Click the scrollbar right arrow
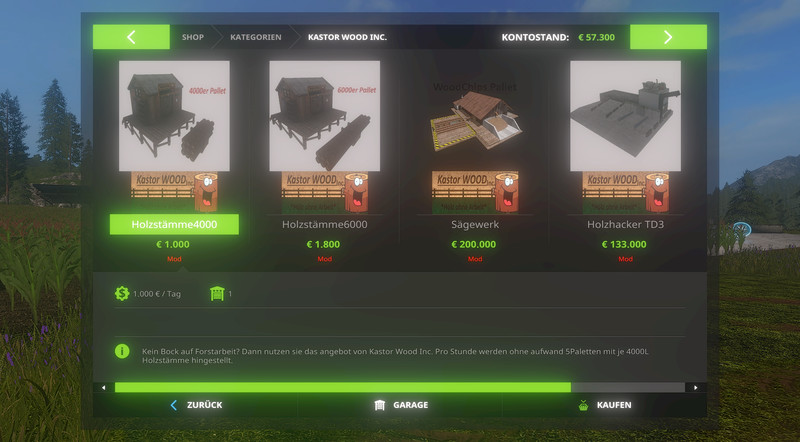This screenshot has width=800, height=442. pos(695,388)
